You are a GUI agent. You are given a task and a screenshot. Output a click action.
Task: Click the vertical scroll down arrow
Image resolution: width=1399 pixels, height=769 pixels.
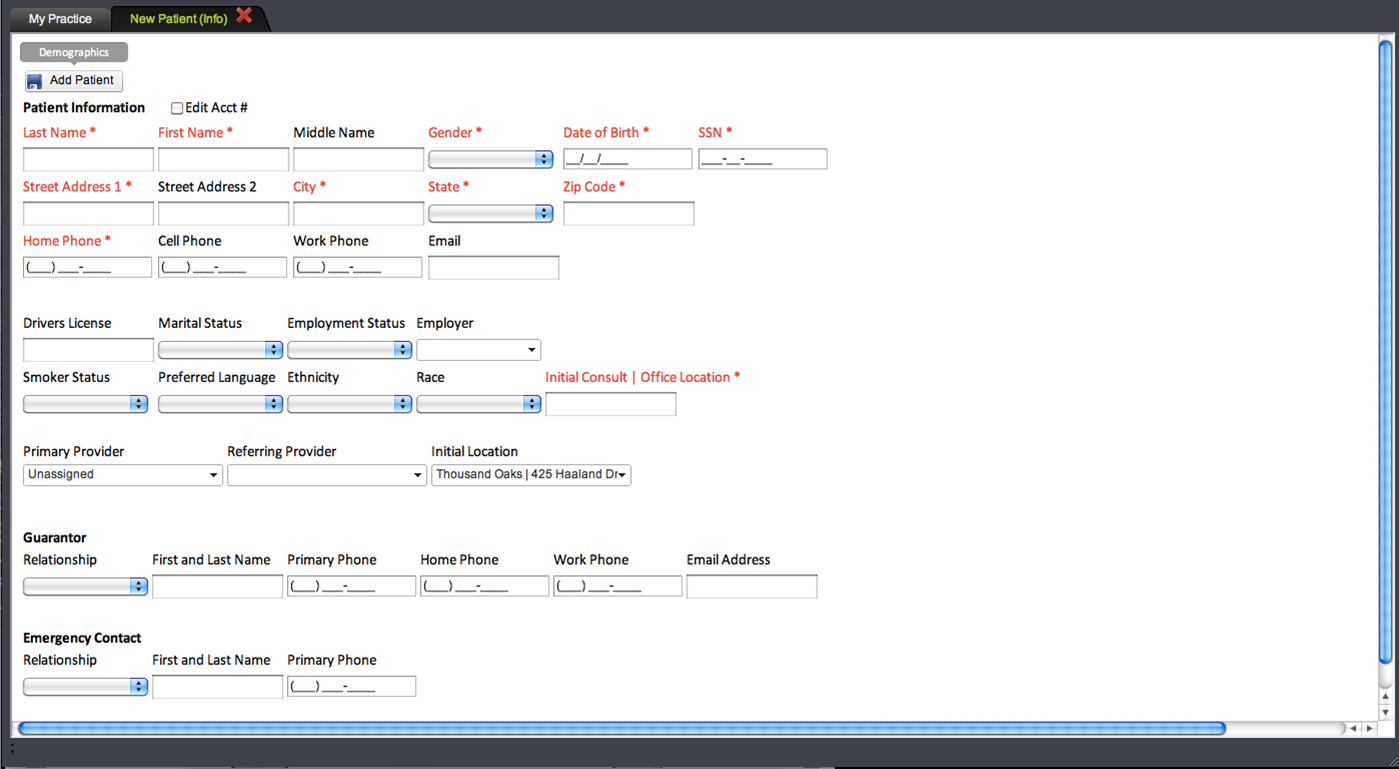pos(1385,712)
